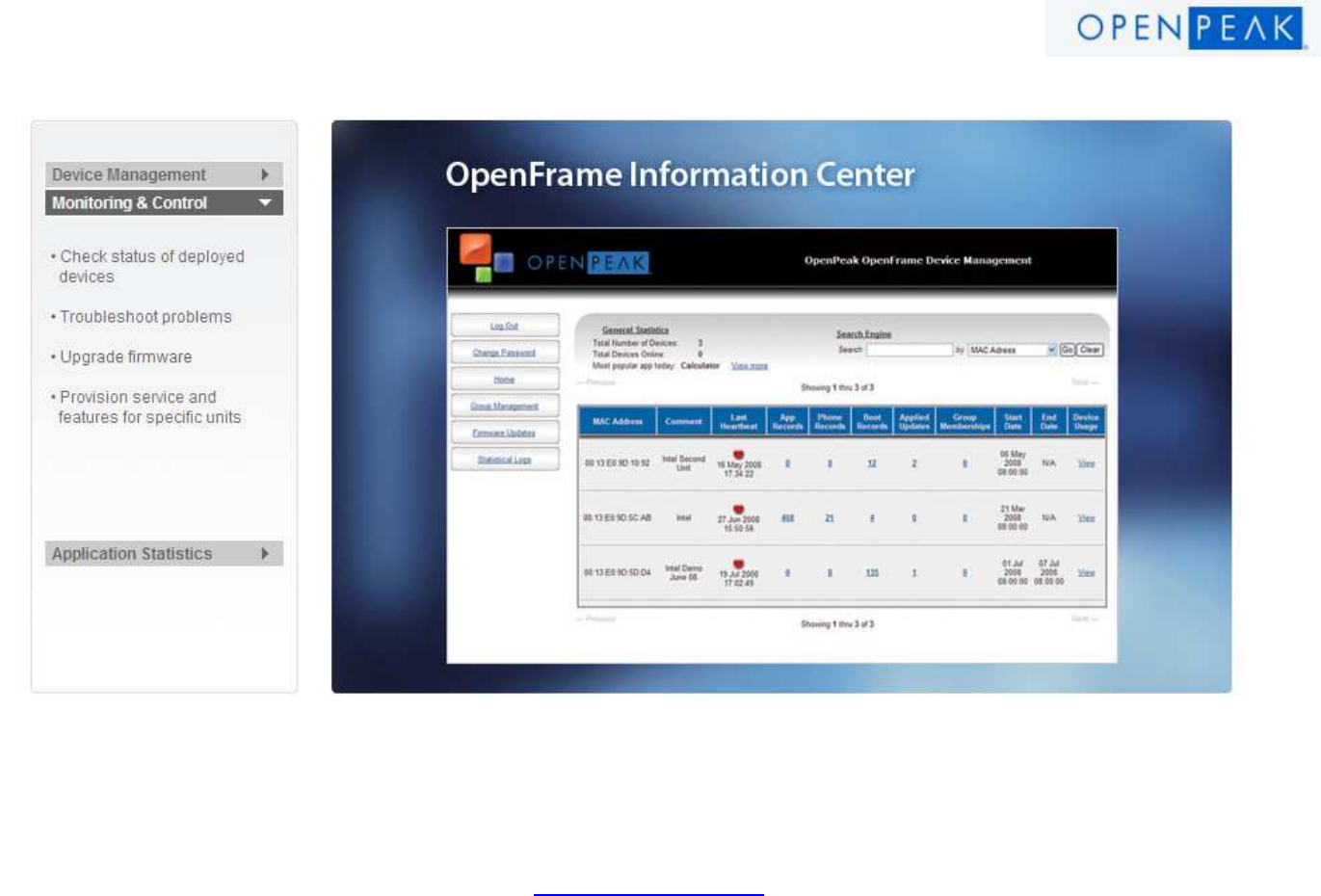Click the Phone Records column header
The image size is (1321, 896).
[x=830, y=422]
